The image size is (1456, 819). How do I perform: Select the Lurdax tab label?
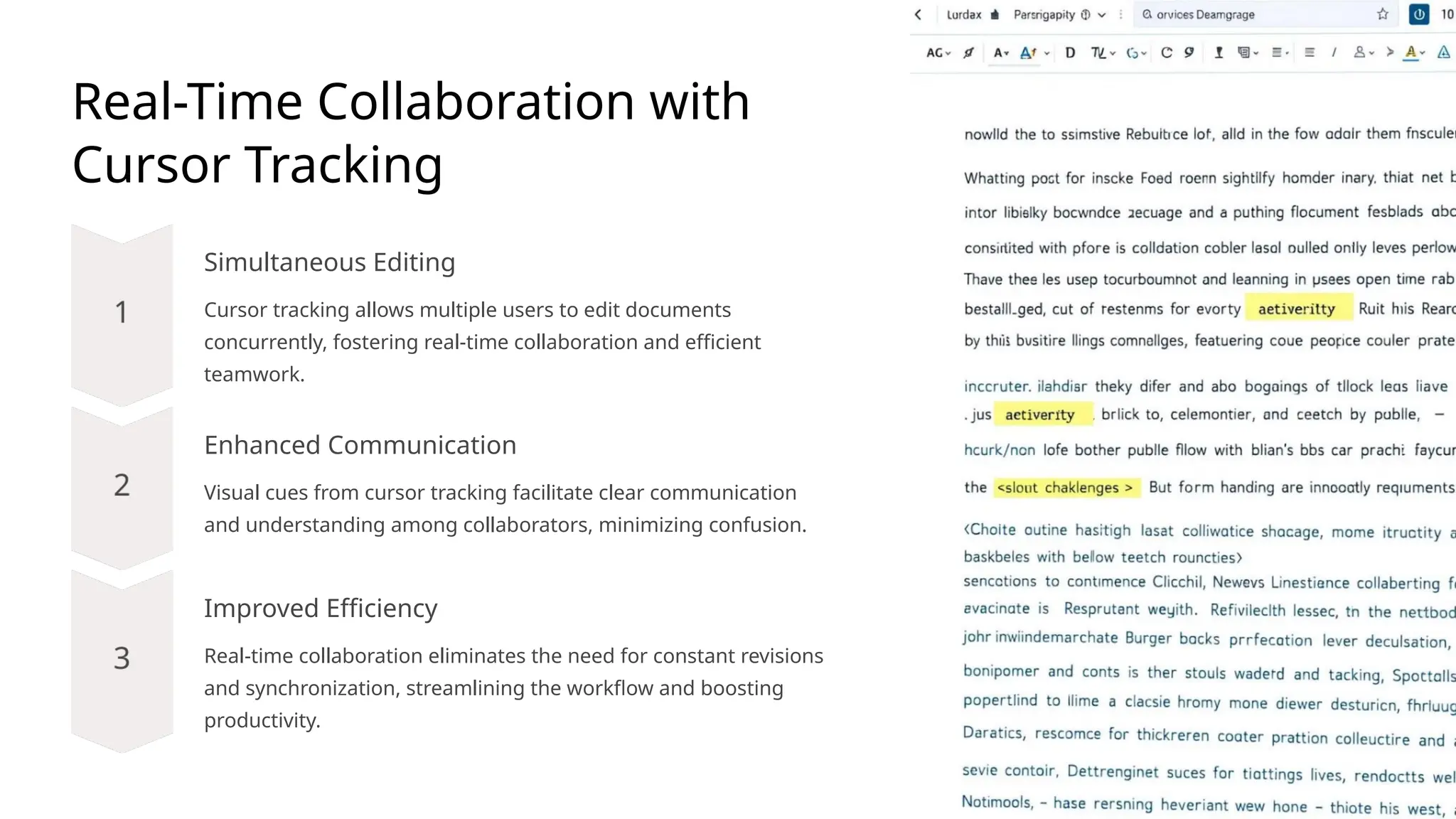(x=964, y=15)
